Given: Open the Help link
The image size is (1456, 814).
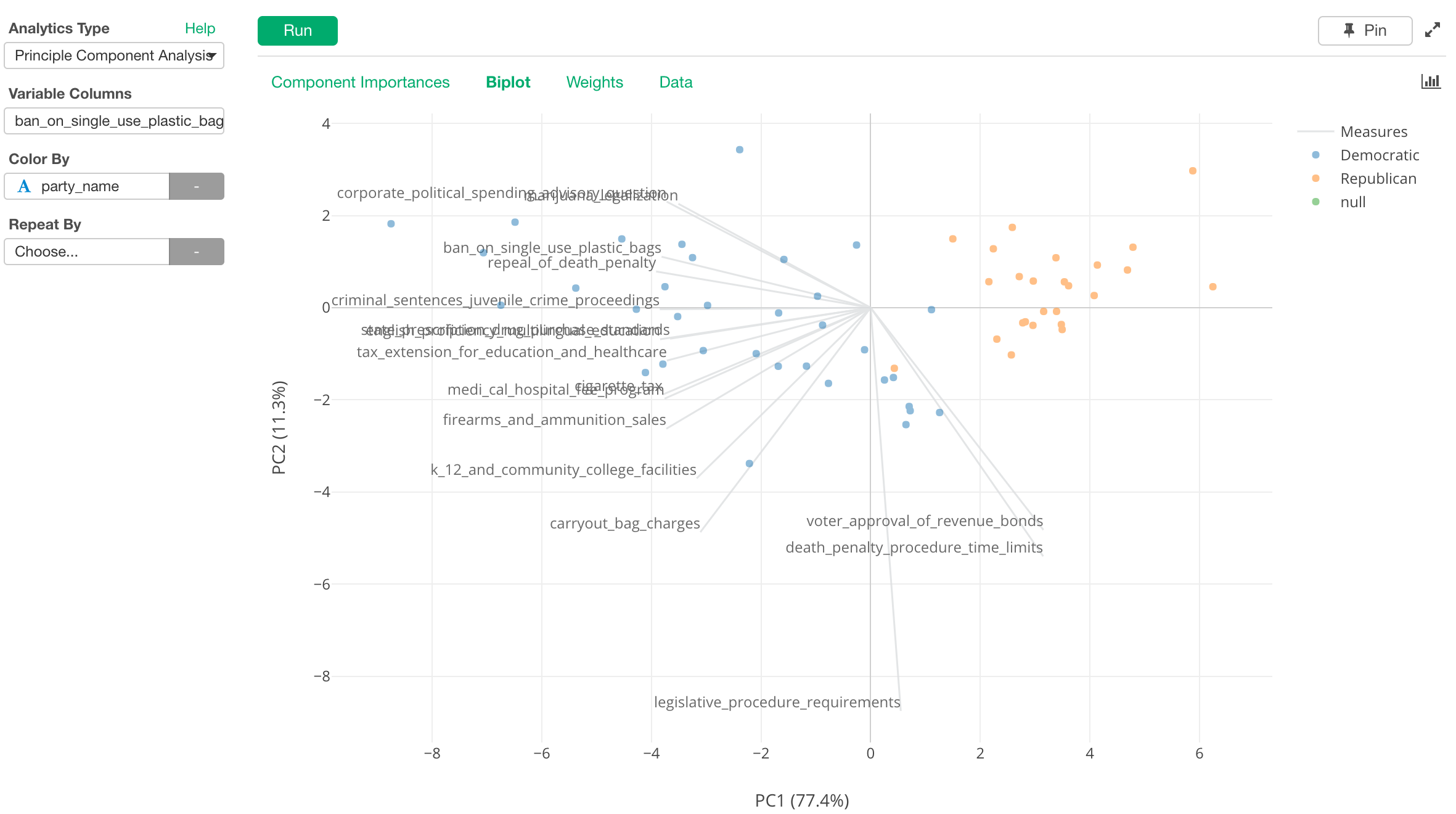Looking at the screenshot, I should [200, 28].
